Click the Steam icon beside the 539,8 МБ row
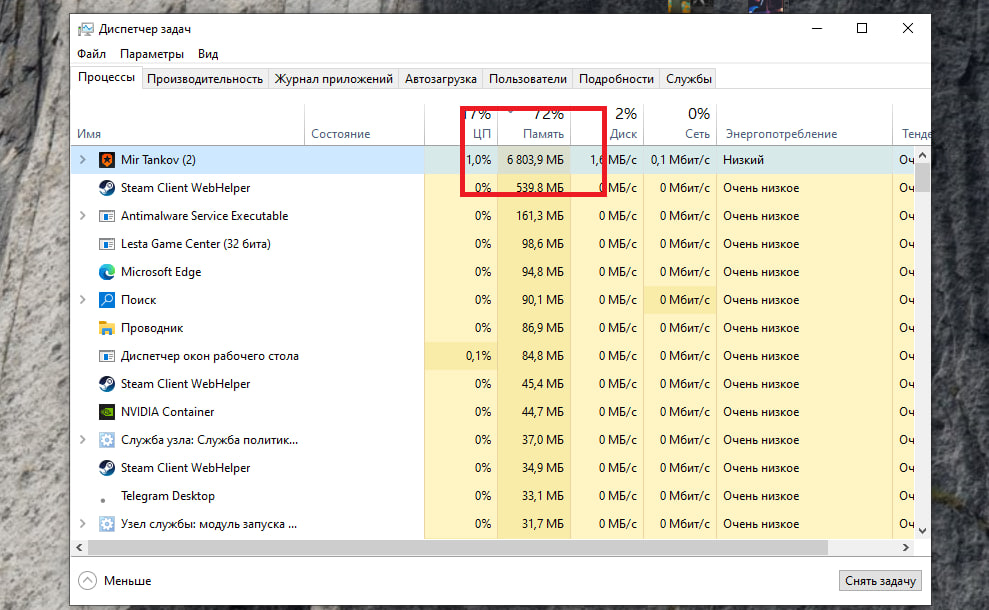This screenshot has width=989, height=610. coord(107,187)
